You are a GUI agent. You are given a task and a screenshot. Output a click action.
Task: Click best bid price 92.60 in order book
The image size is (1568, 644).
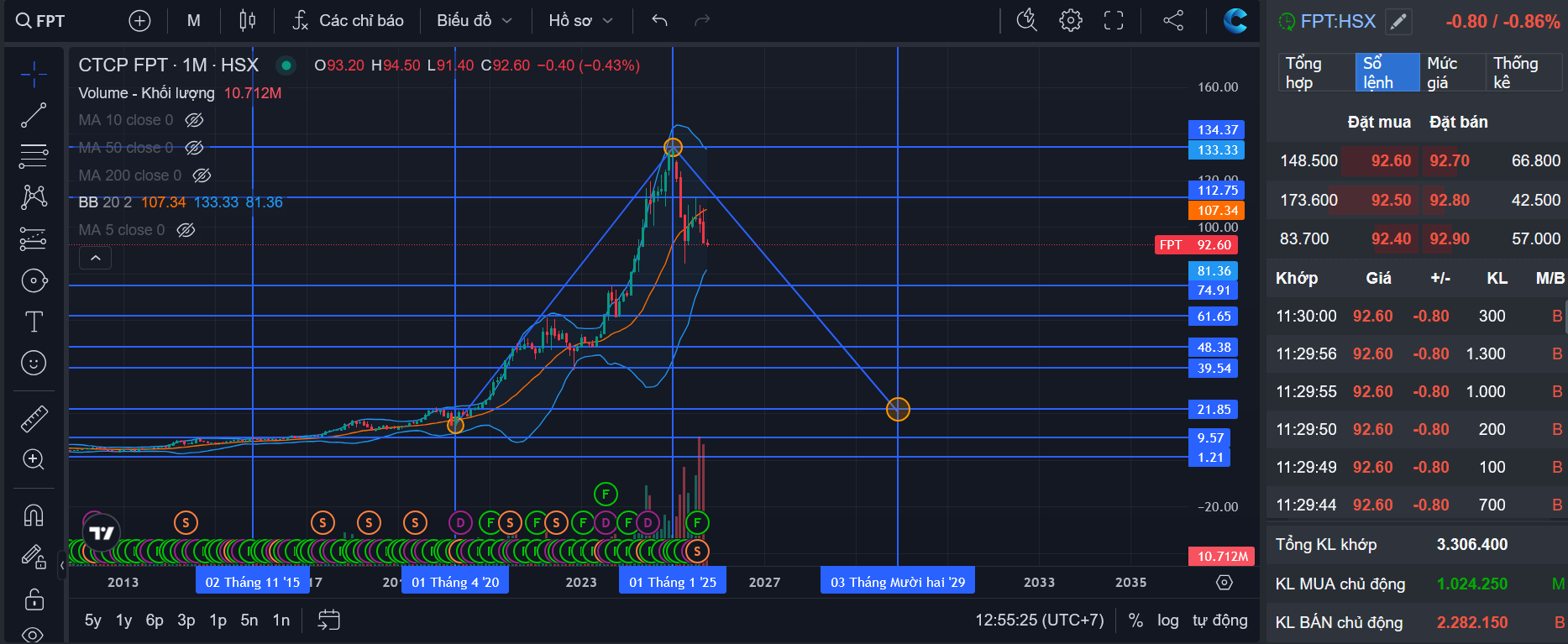tap(1391, 160)
